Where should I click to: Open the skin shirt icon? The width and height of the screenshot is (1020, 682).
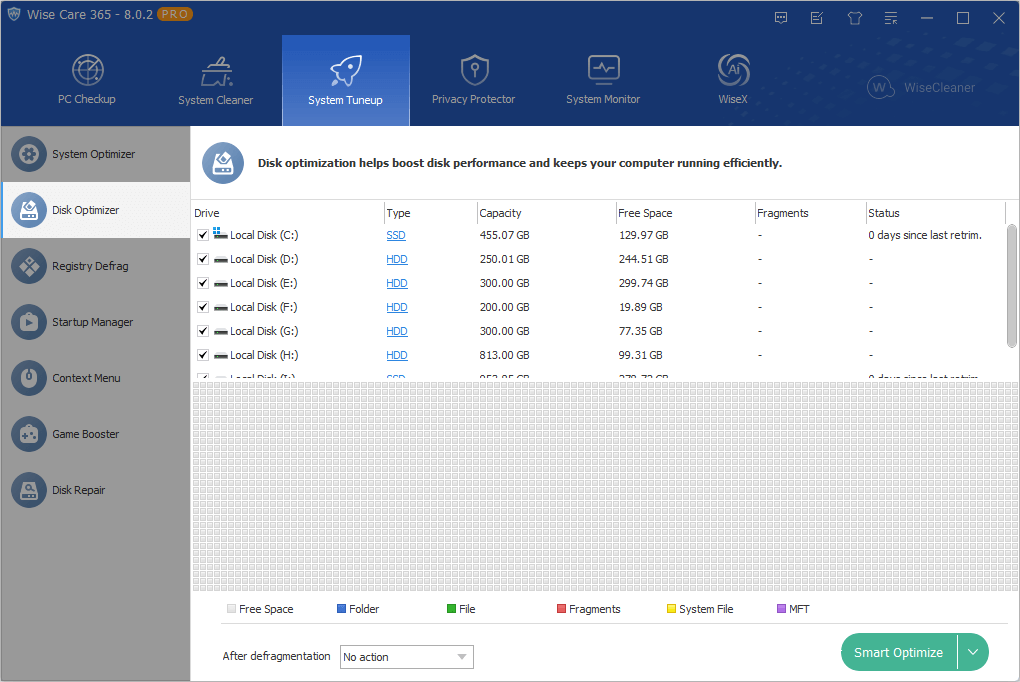(855, 18)
